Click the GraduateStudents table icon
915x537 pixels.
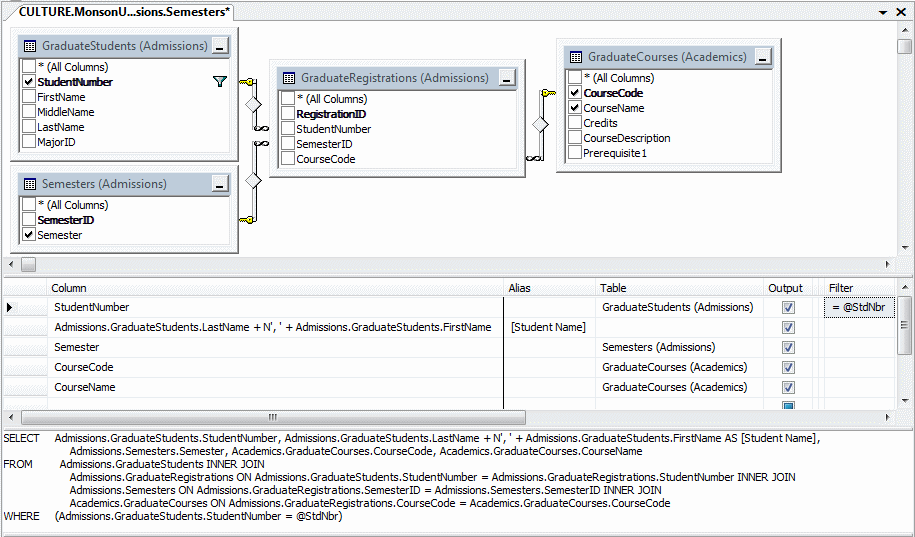(30, 46)
